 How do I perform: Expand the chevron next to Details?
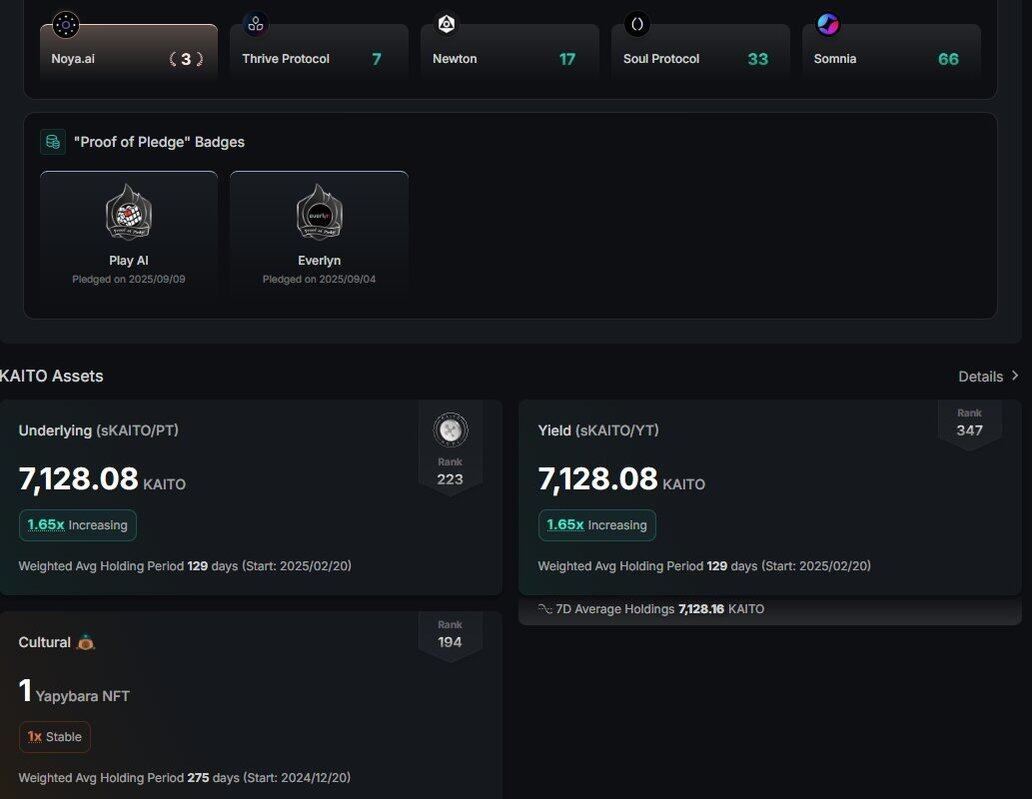[x=1015, y=375]
